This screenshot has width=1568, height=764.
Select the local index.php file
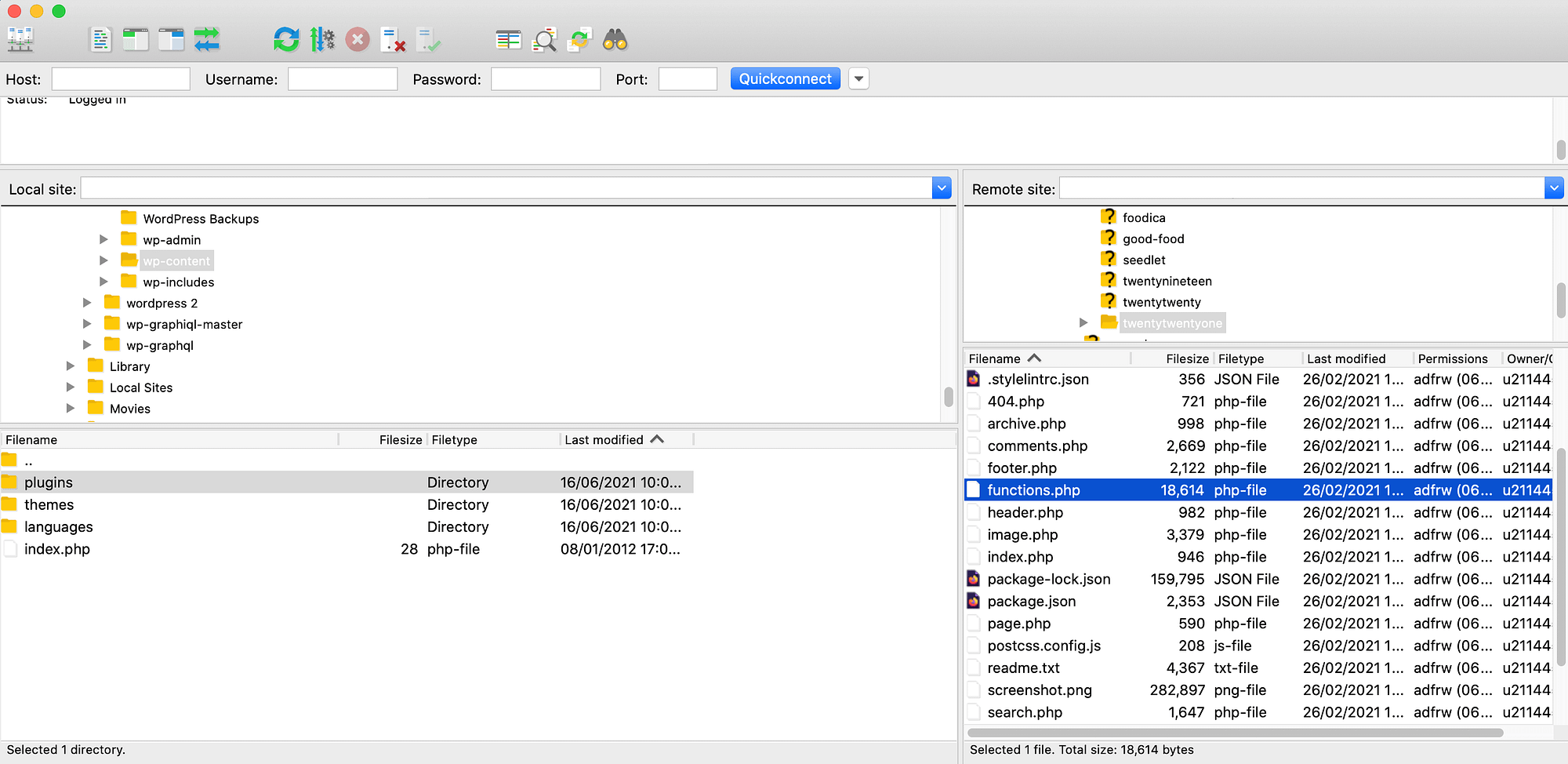coord(347,549)
